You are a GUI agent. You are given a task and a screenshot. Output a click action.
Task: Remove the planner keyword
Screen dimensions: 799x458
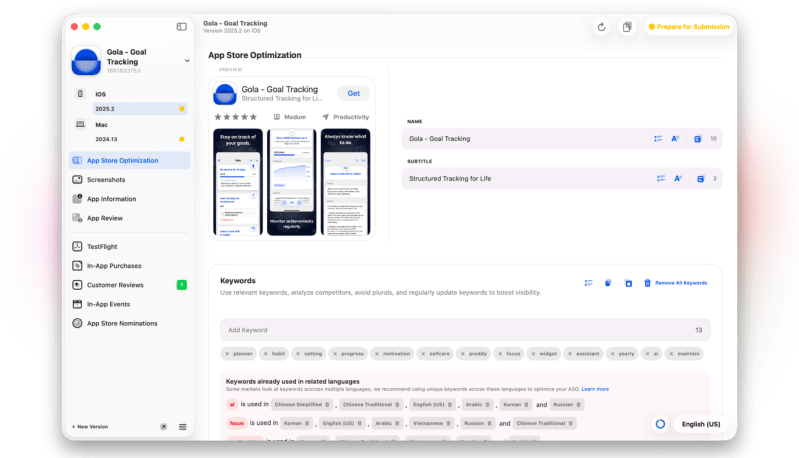[x=227, y=354]
